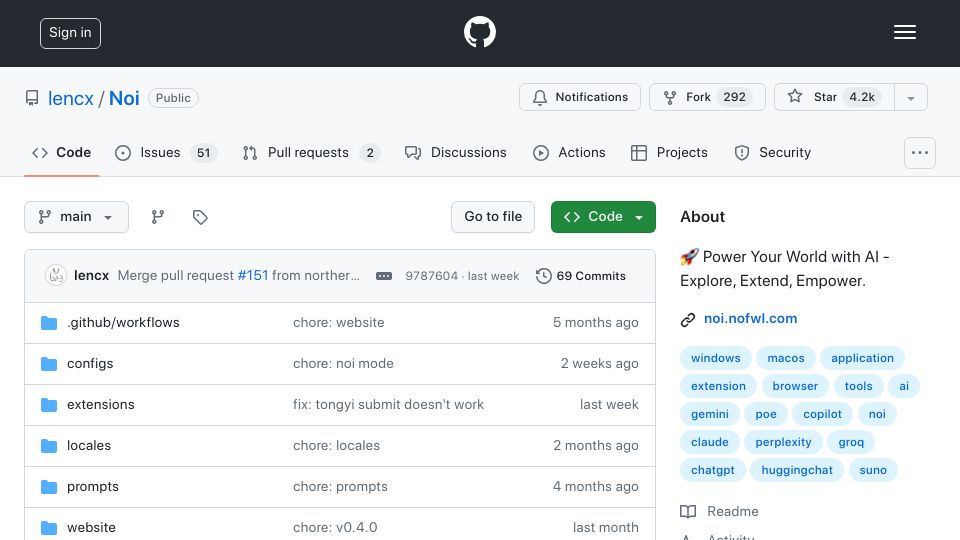Select the ai topic tag
Viewport: 960px width, 540px height.
click(904, 386)
